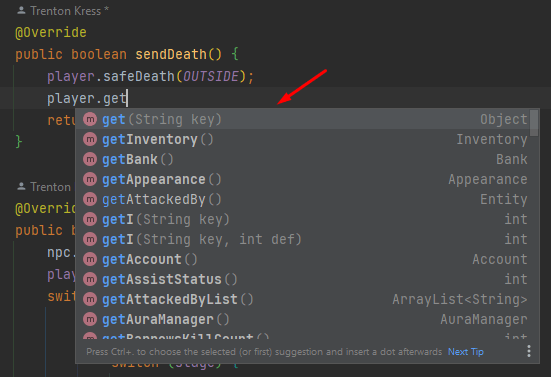Click the completion list scrollbar thumb

click(534, 123)
